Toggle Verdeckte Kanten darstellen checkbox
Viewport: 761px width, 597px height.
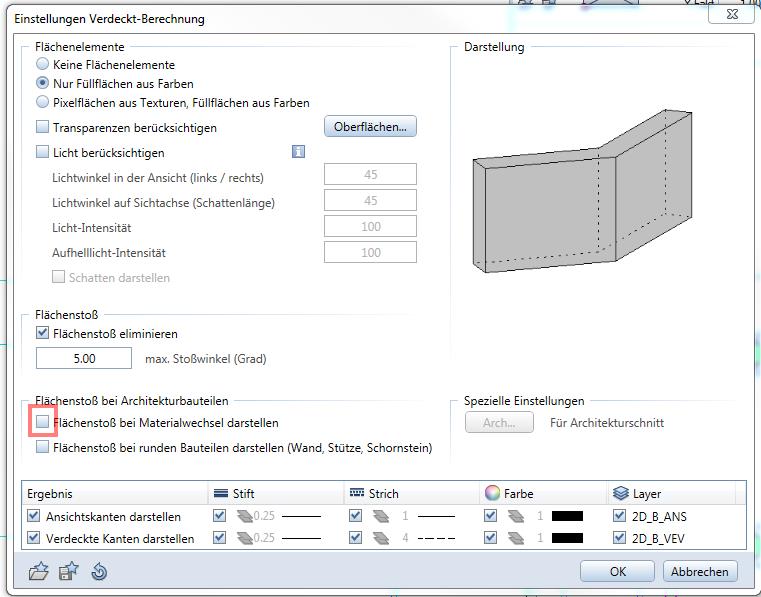coord(34,539)
